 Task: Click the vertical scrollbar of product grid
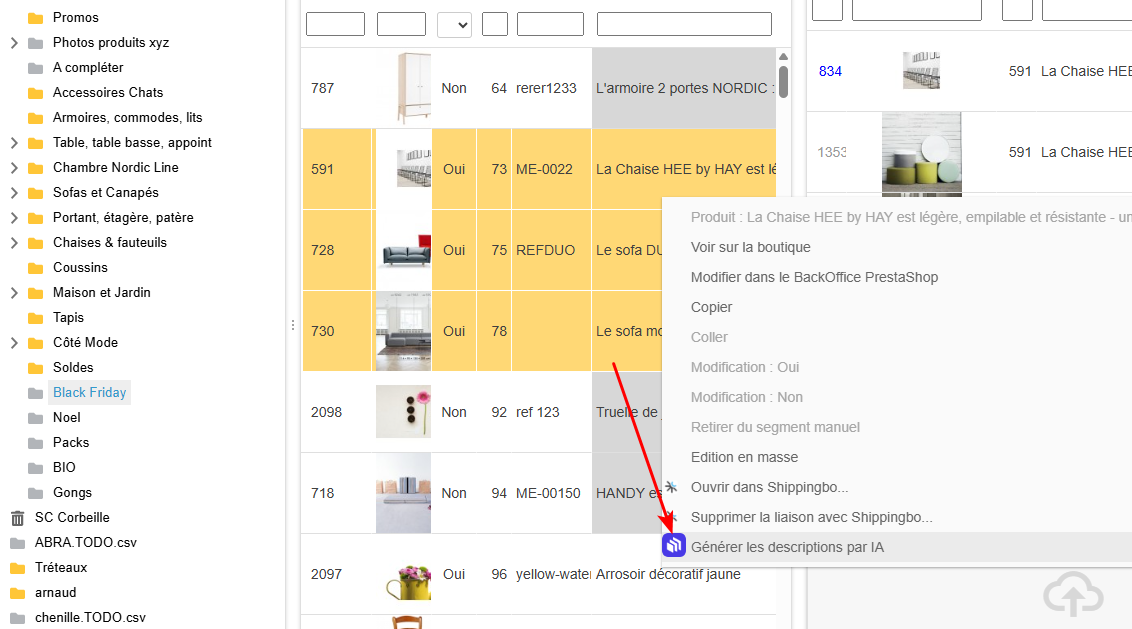[783, 80]
